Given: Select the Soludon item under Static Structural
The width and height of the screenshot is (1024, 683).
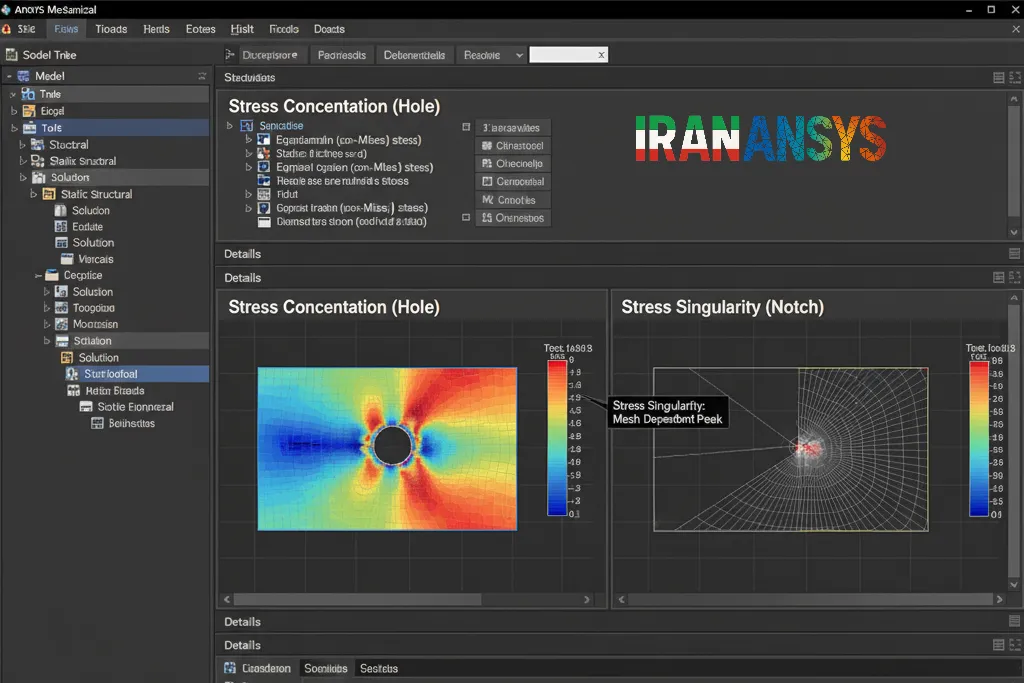Looking at the screenshot, I should tap(90, 210).
